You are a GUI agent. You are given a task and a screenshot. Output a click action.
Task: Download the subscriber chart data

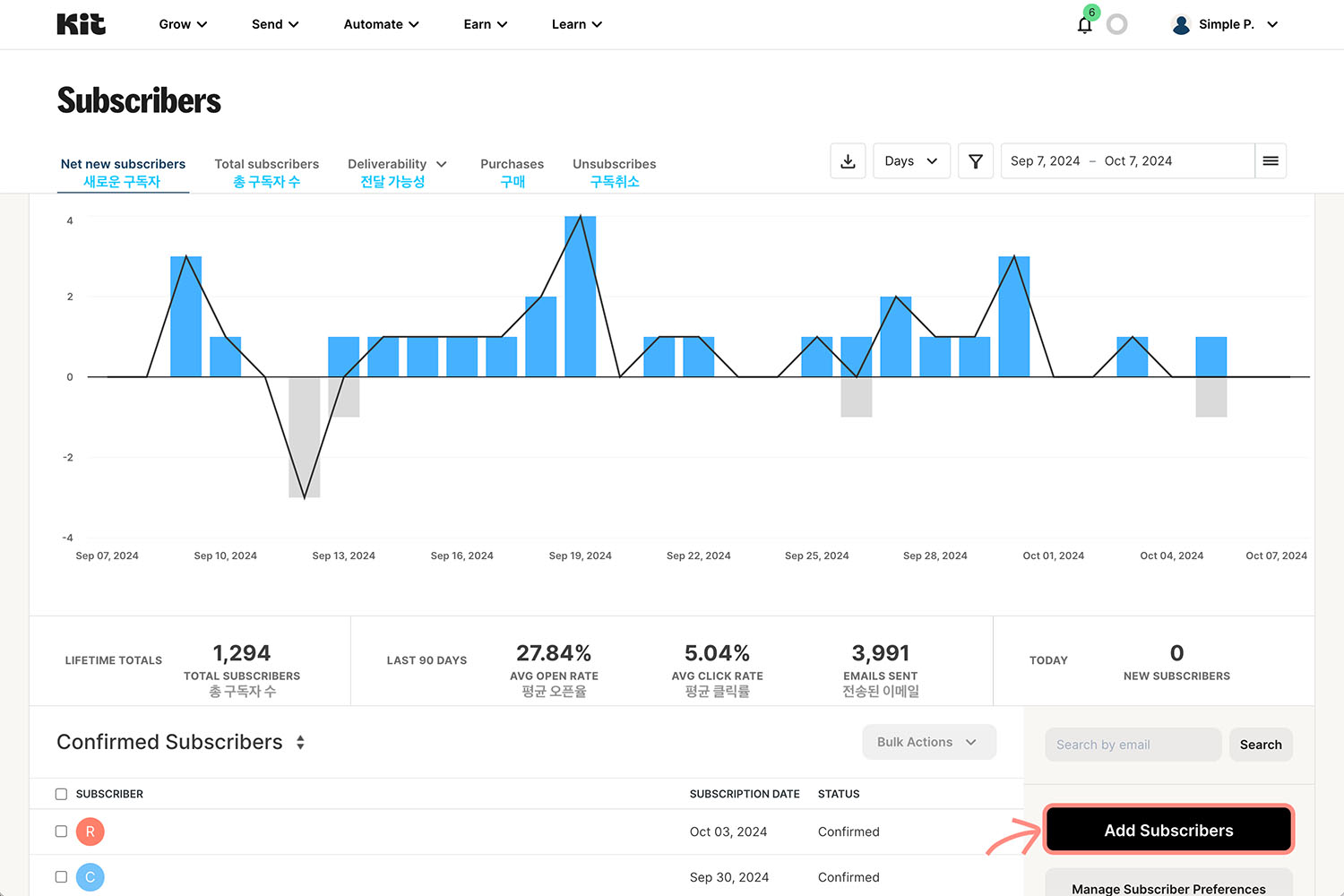pyautogui.click(x=848, y=161)
